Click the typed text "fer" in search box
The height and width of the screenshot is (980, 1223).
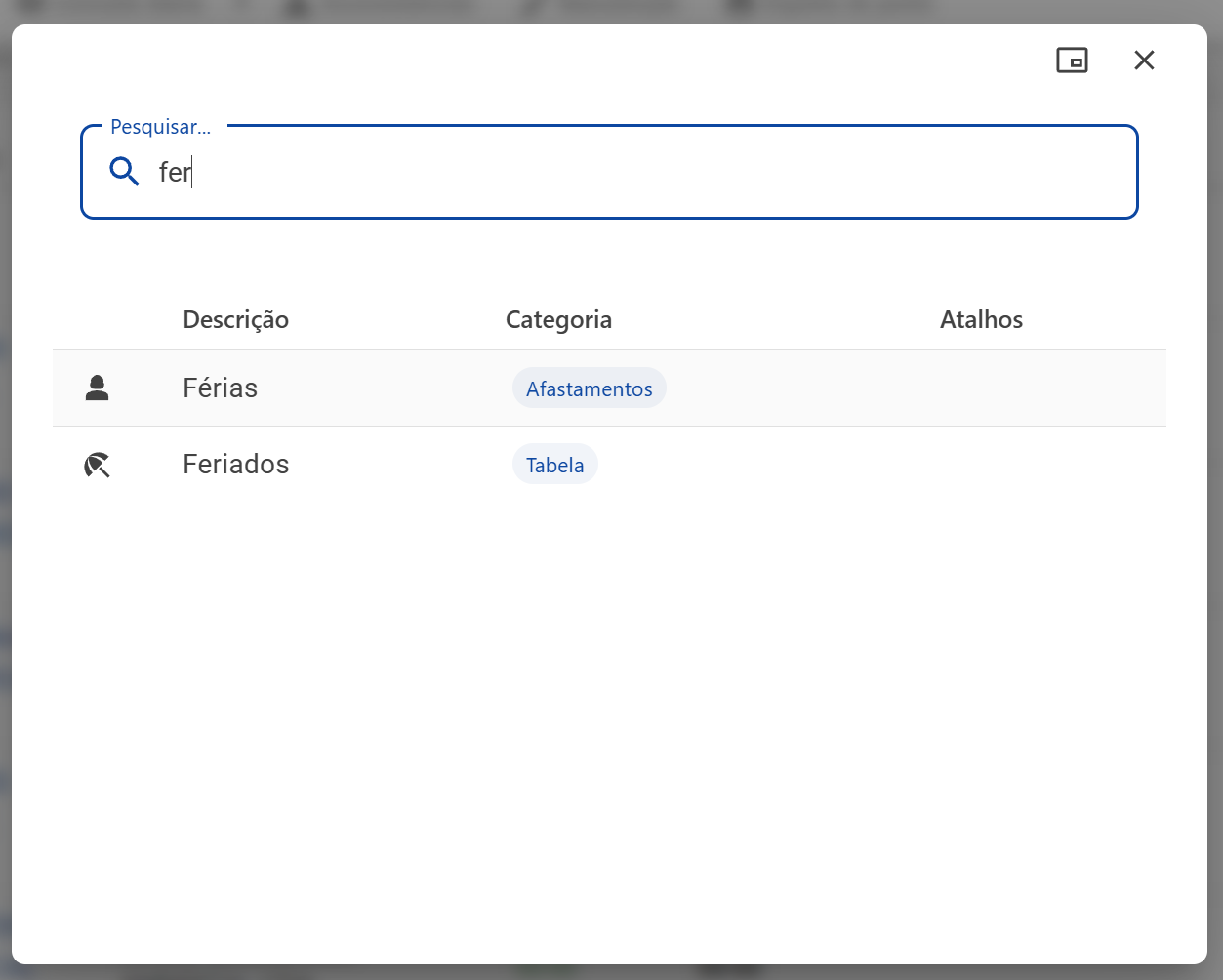tap(175, 172)
